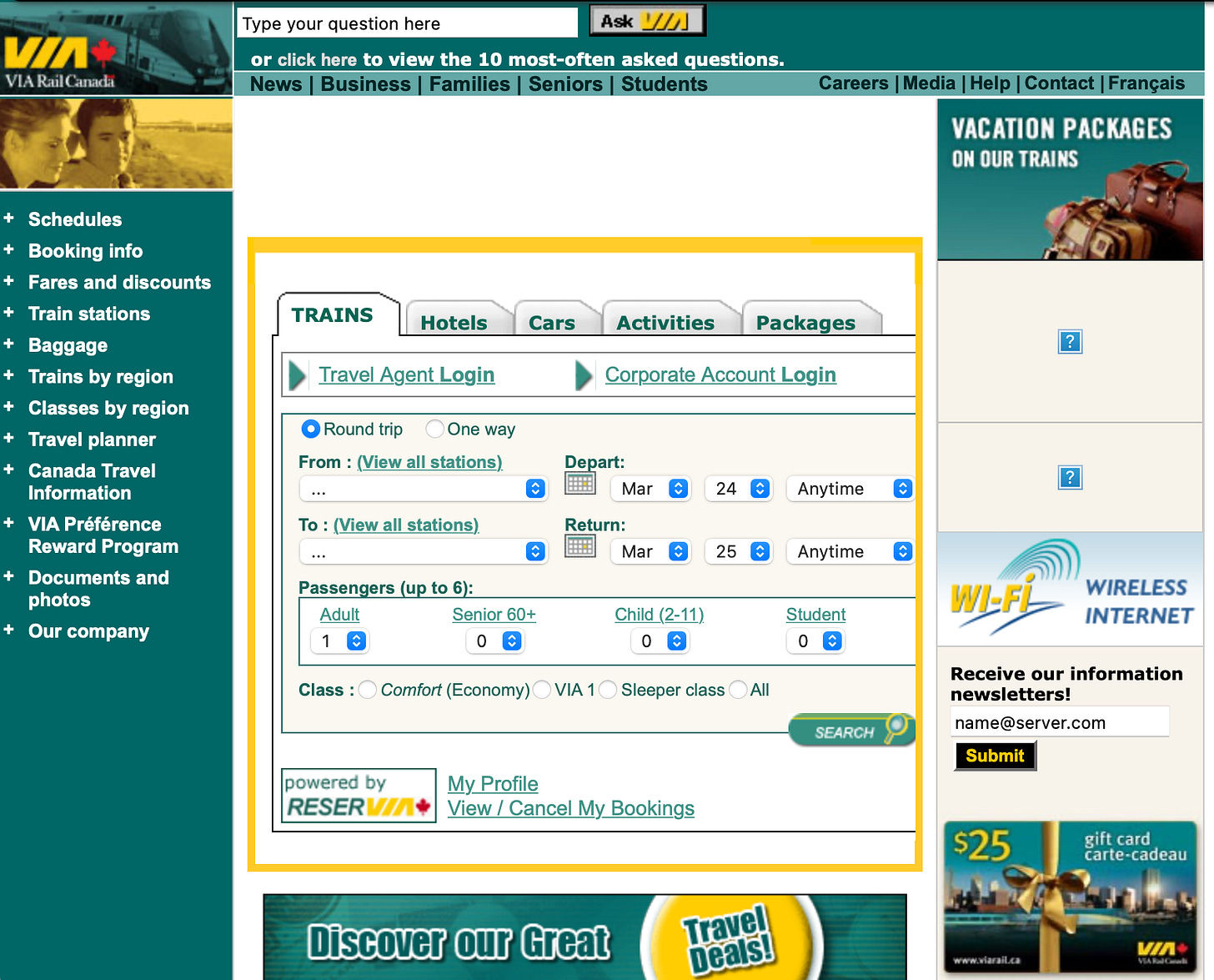Click 'click here' for most-asked questions

click(x=317, y=60)
